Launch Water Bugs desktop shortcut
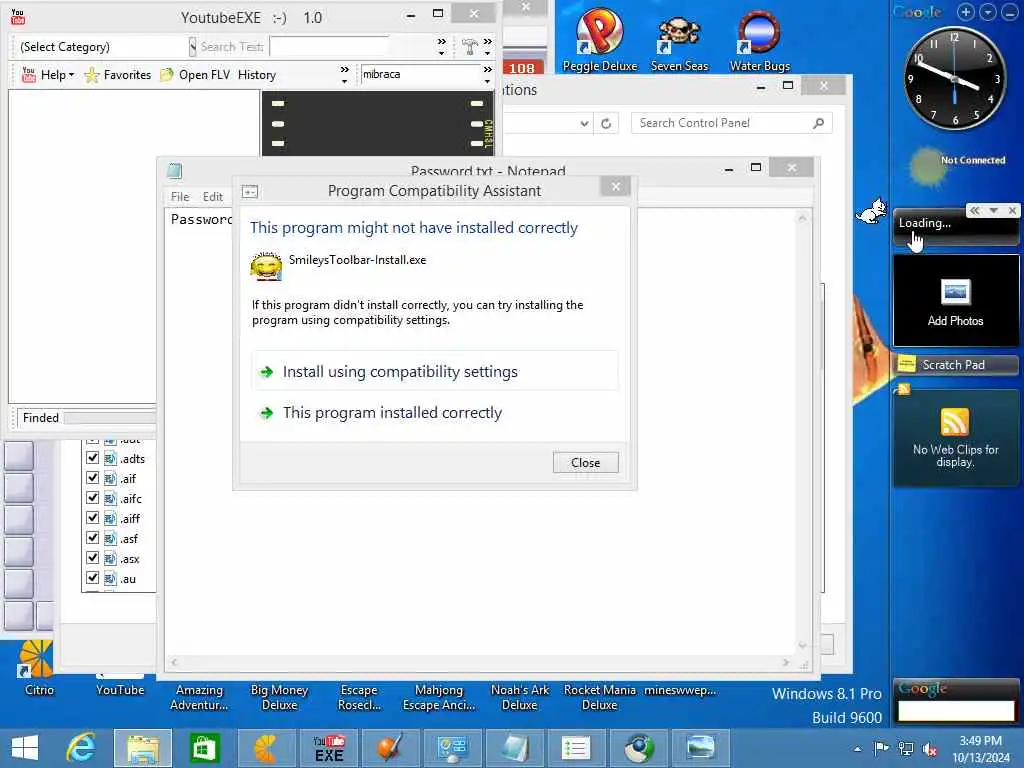The width and height of the screenshot is (1024, 768). tap(760, 39)
